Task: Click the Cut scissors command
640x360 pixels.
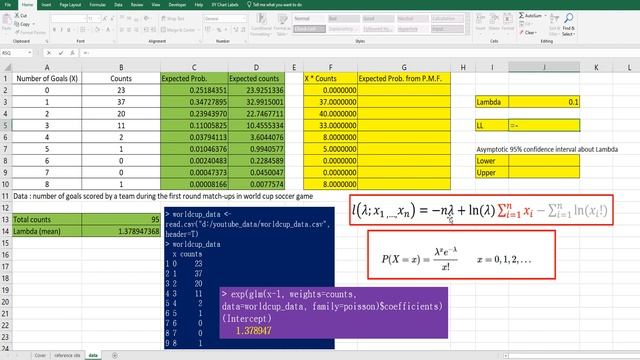Action: (x=21, y=16)
